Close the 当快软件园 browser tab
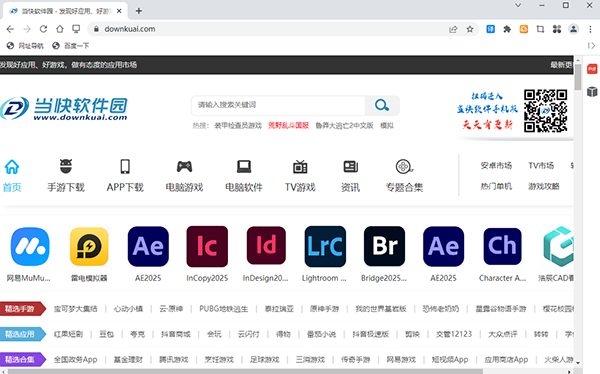Image resolution: width=600 pixels, height=374 pixels. (119, 11)
